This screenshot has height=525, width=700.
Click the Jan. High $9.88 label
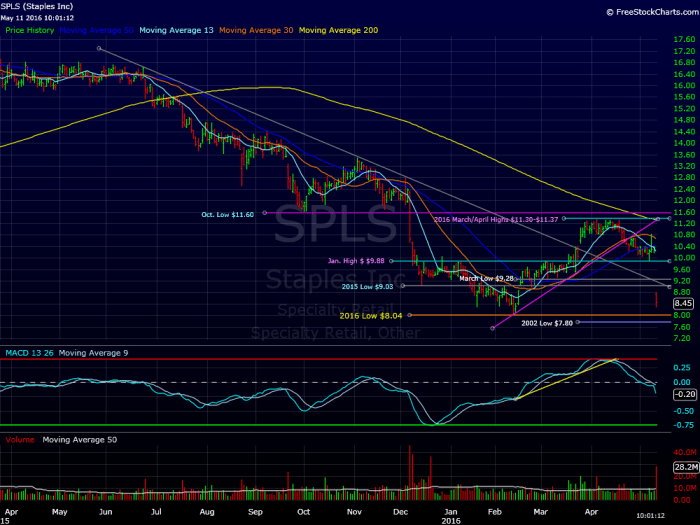(356, 261)
